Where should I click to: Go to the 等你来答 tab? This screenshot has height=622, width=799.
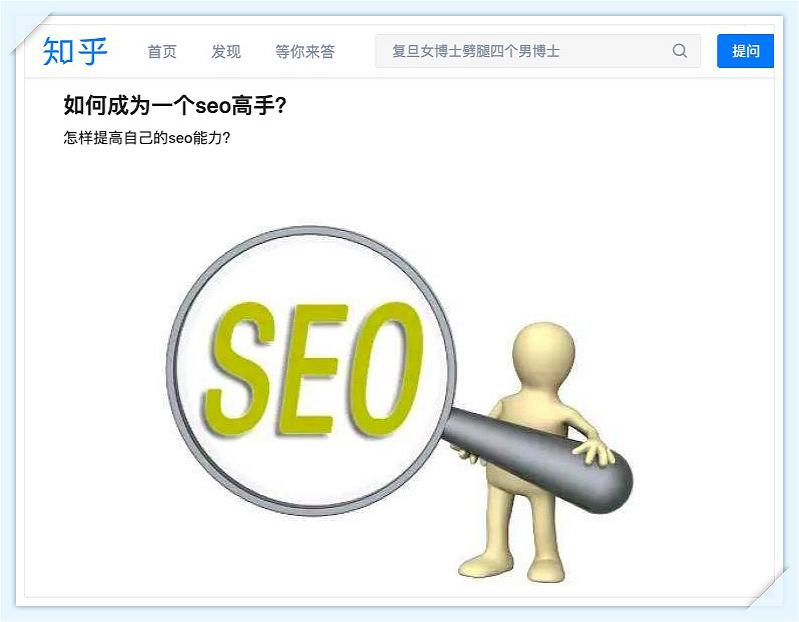pyautogui.click(x=305, y=51)
